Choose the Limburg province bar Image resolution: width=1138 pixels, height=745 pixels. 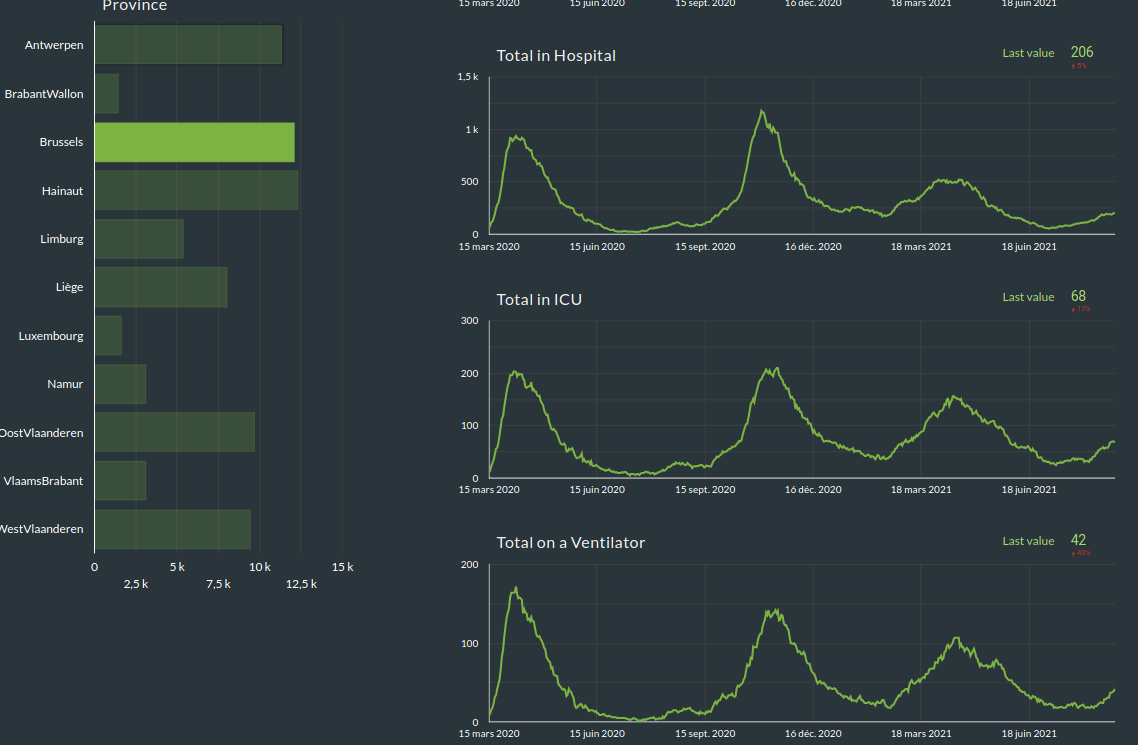[x=139, y=239]
